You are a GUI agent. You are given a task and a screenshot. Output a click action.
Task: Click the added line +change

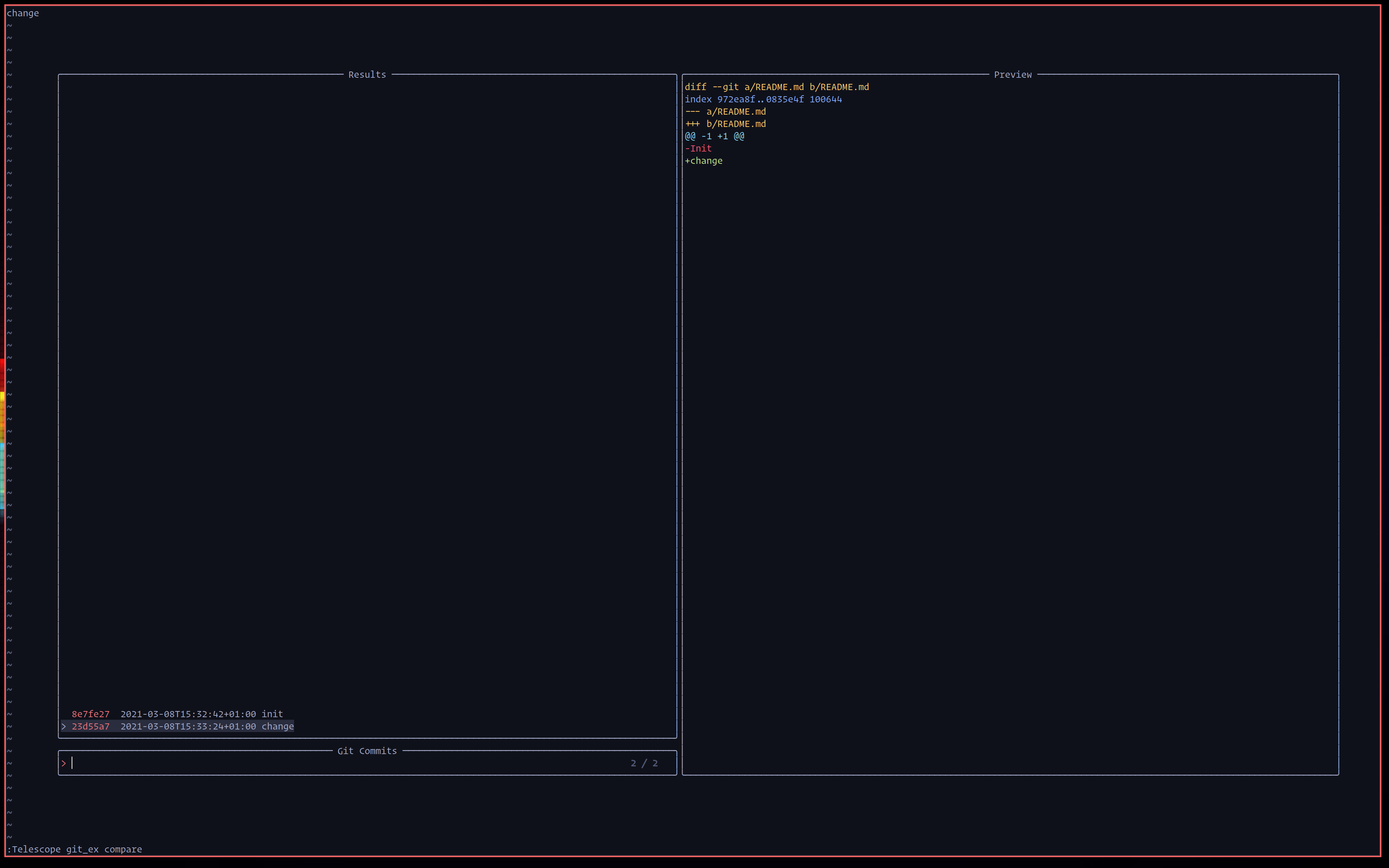704,161
